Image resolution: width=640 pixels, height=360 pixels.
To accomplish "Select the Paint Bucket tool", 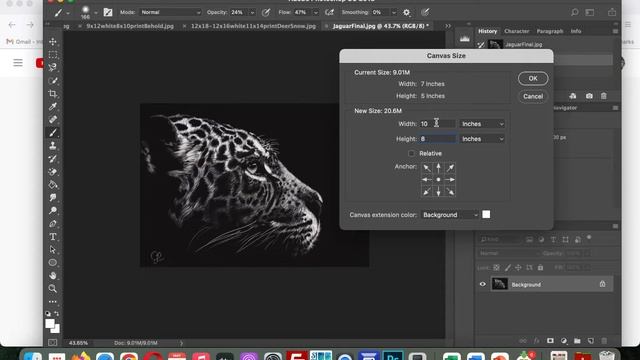I will [x=53, y=185].
